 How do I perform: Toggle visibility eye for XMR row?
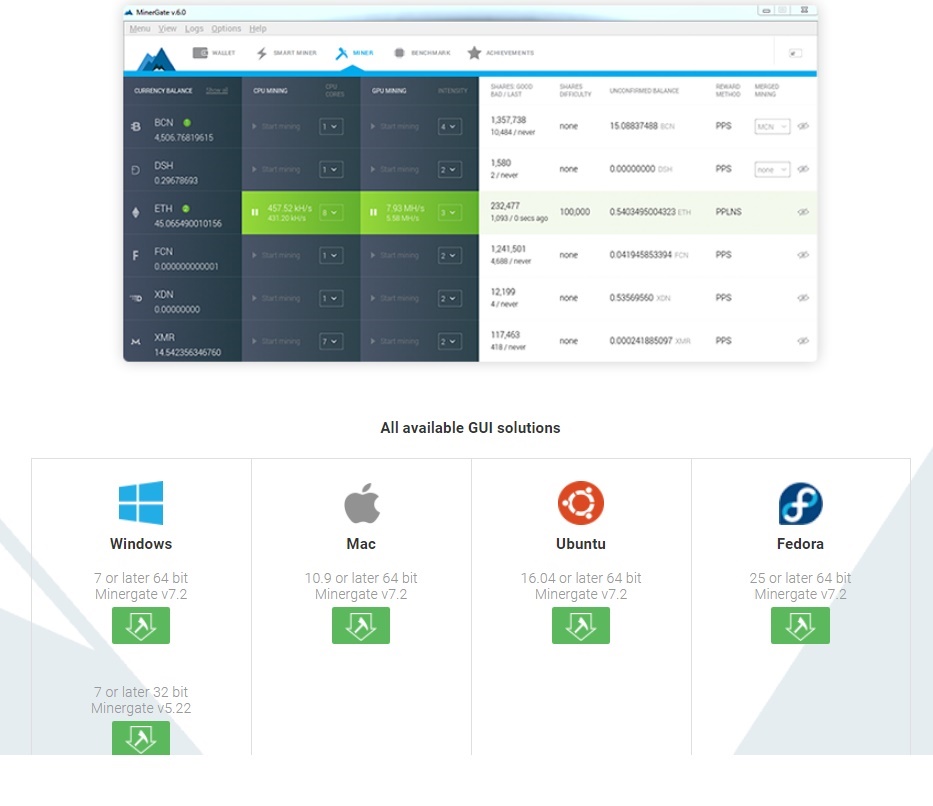click(803, 341)
